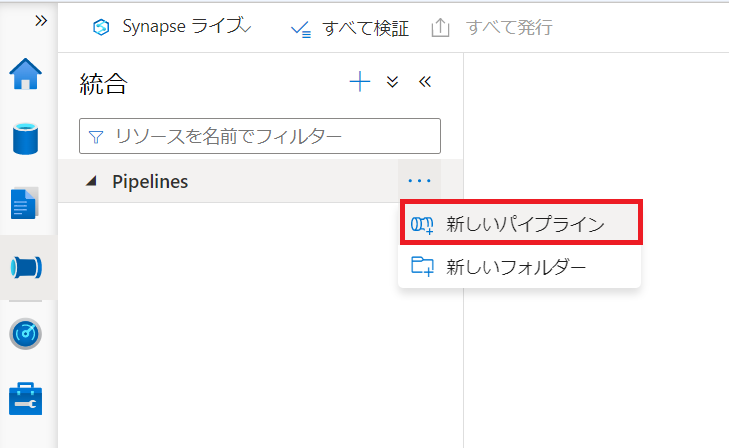Collapse the Pipelines tree triangle
729x448 pixels.
point(92,181)
